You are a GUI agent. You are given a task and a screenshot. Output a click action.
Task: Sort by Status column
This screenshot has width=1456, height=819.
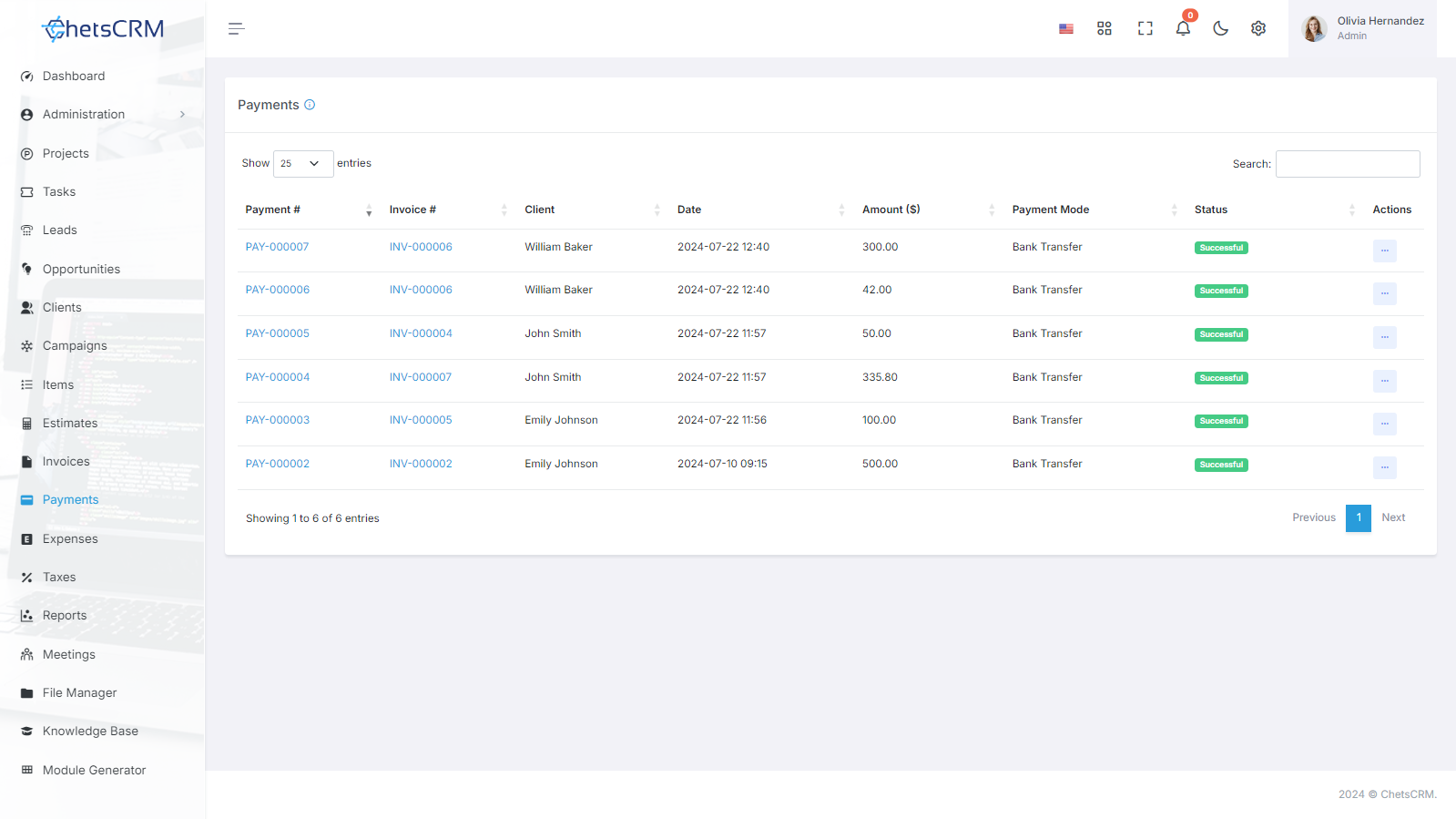click(x=1276, y=210)
